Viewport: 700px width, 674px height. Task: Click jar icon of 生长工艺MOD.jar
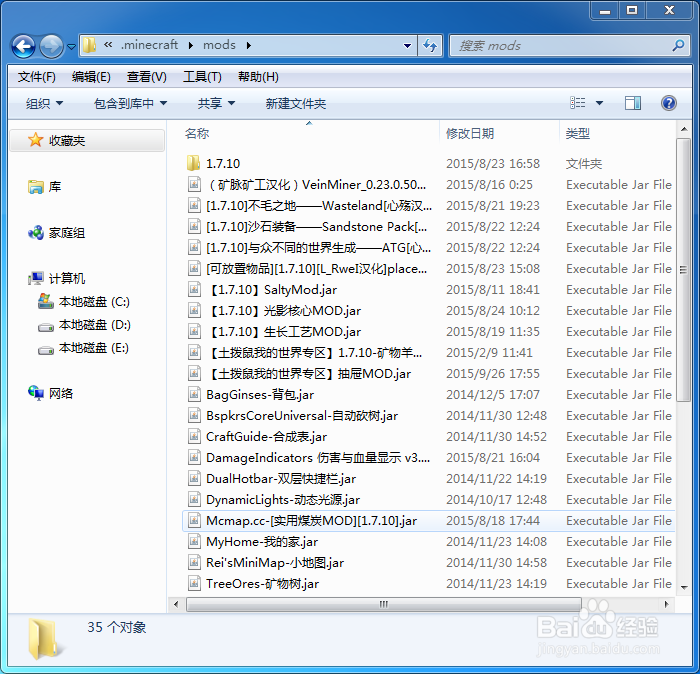[x=194, y=331]
